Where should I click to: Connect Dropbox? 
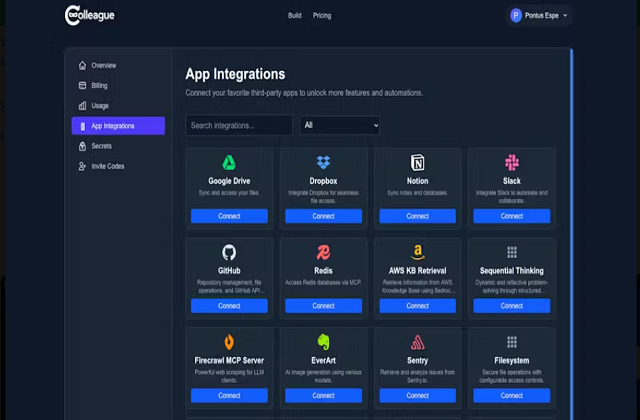tap(323, 216)
